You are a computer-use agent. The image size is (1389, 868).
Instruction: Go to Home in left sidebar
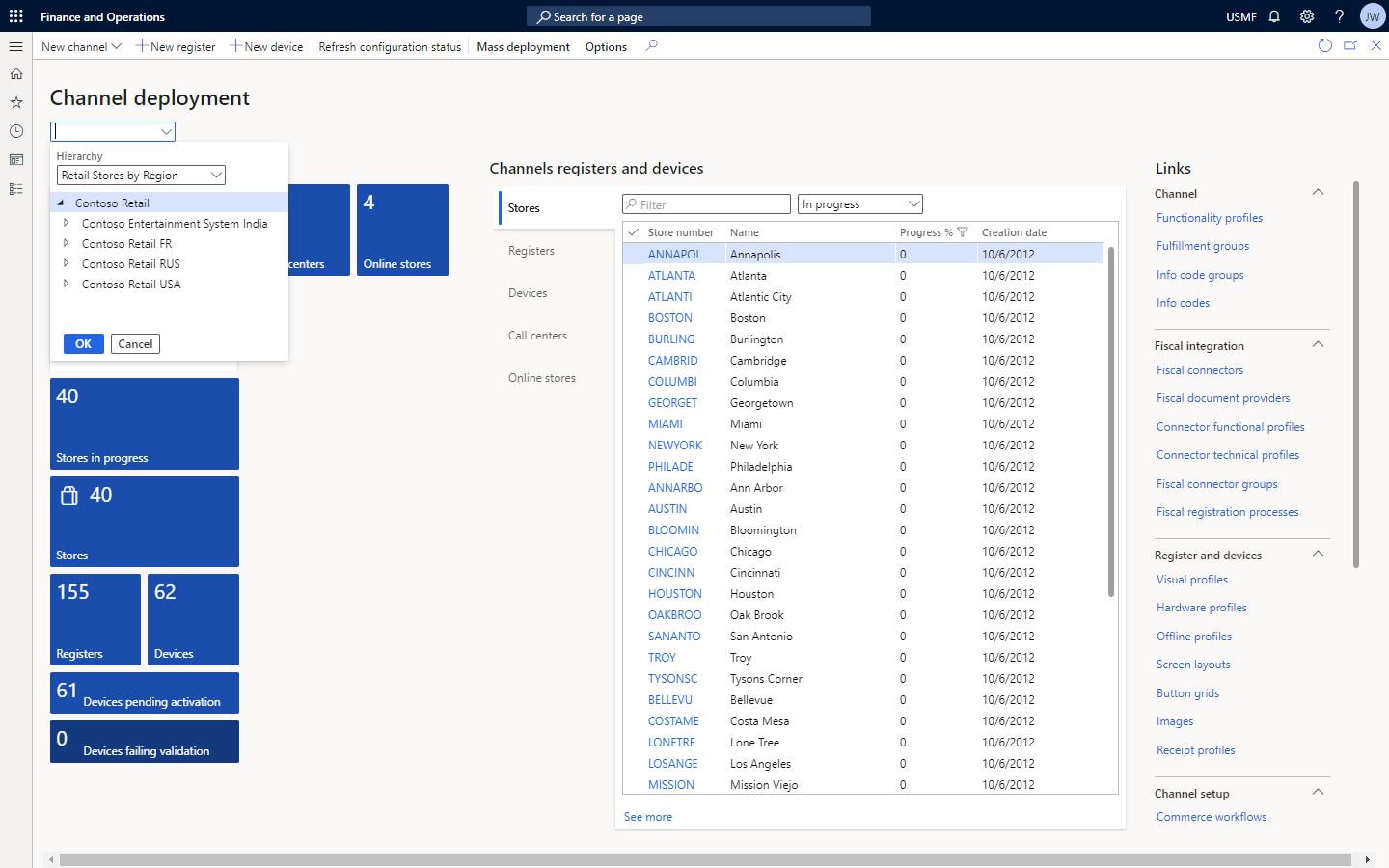point(16,74)
